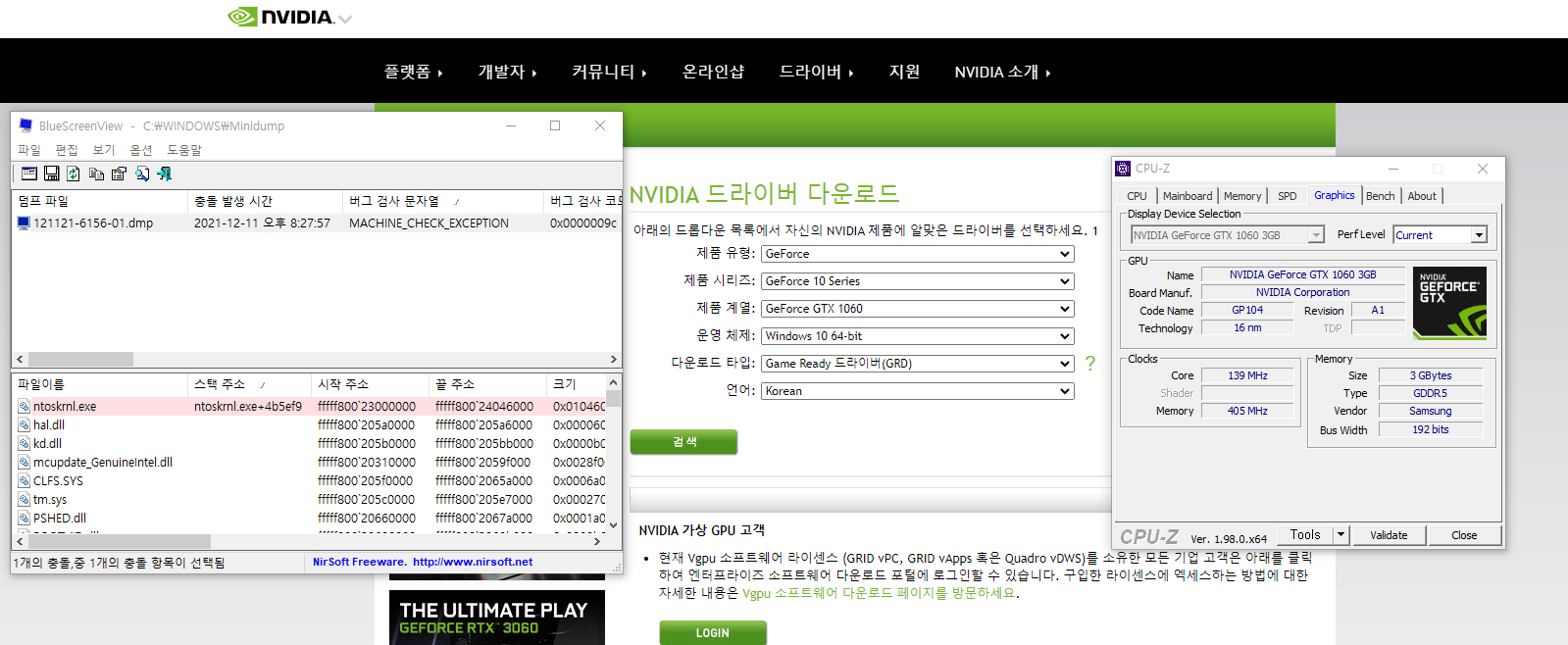Expand the chevron beside the NVIDIA logo

[x=344, y=19]
